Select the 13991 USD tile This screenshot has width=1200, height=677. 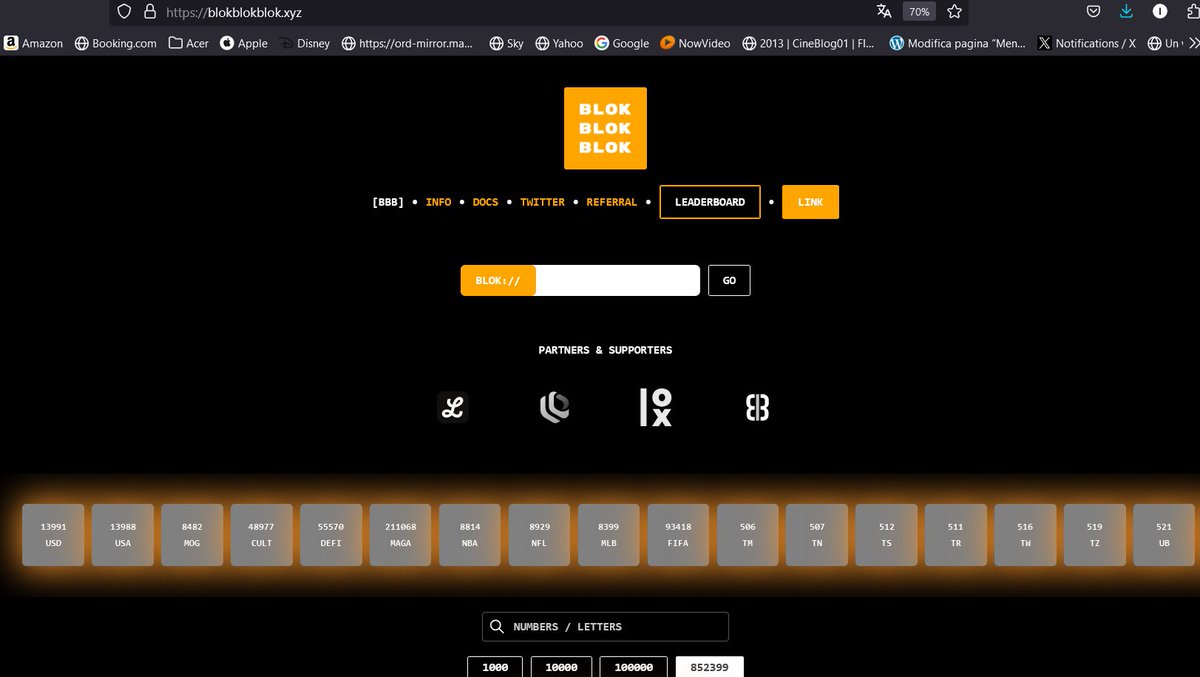52,534
